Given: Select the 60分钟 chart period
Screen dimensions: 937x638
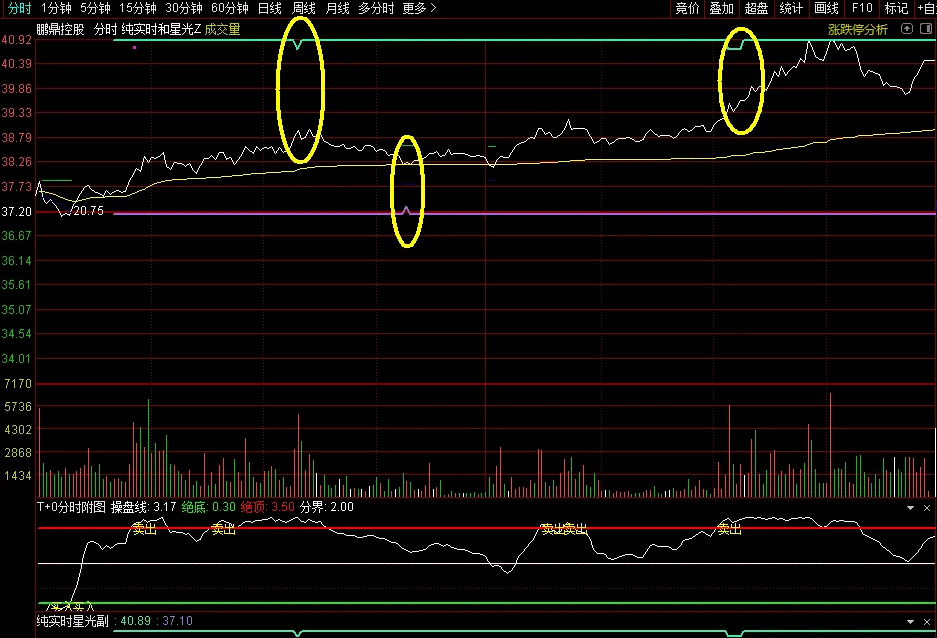Looking at the screenshot, I should tap(229, 9).
